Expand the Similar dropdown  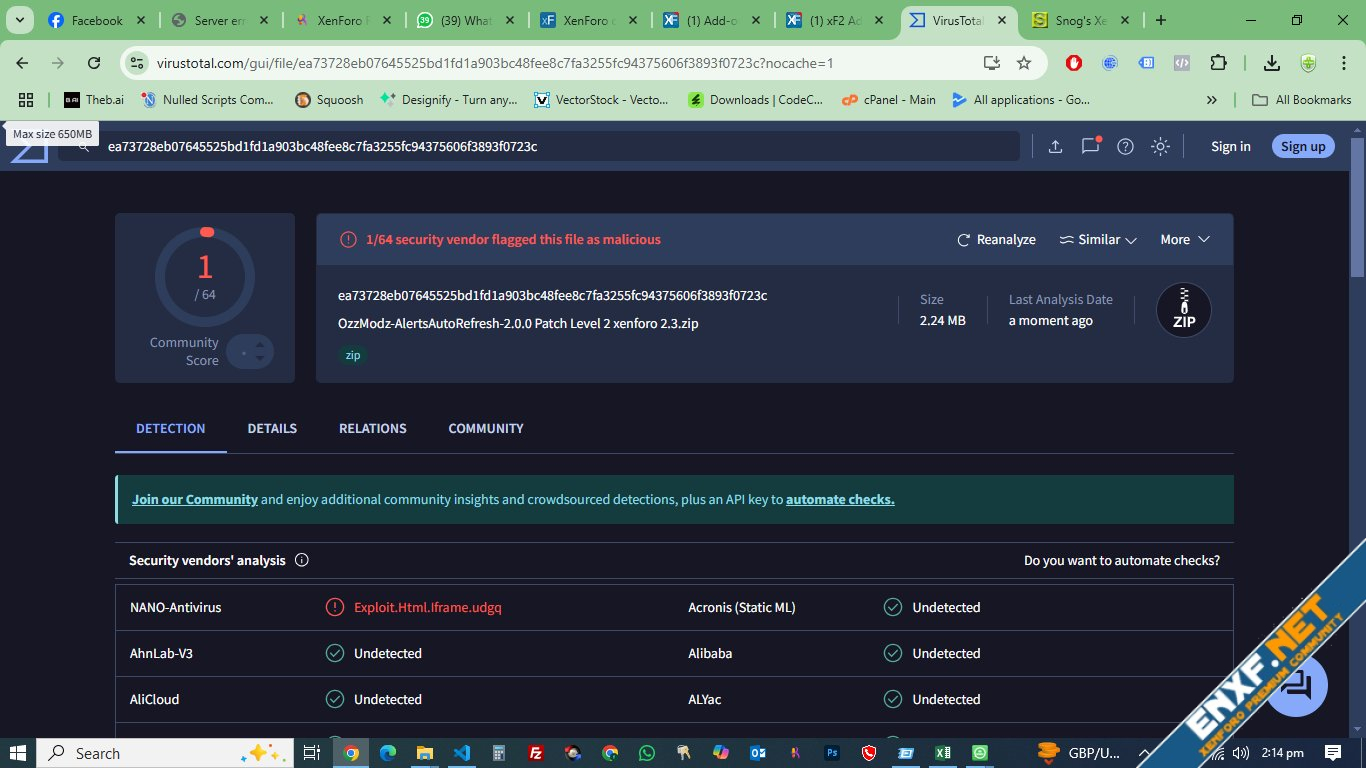(1098, 240)
